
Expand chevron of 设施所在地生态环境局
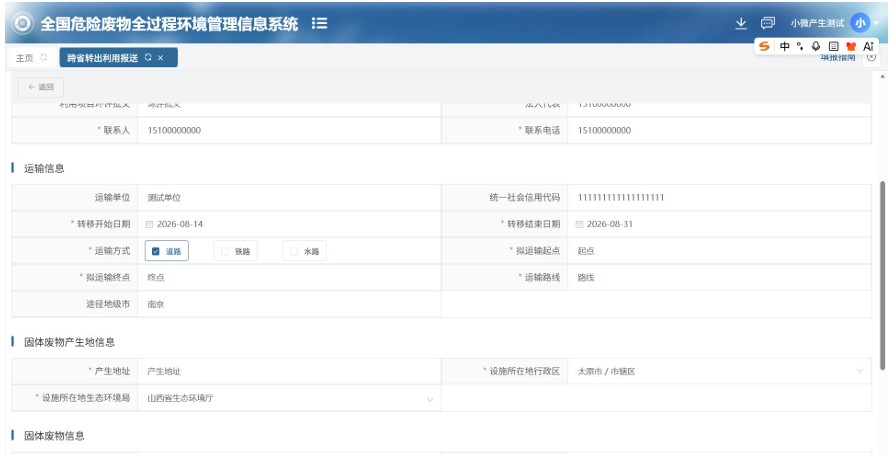430,399
